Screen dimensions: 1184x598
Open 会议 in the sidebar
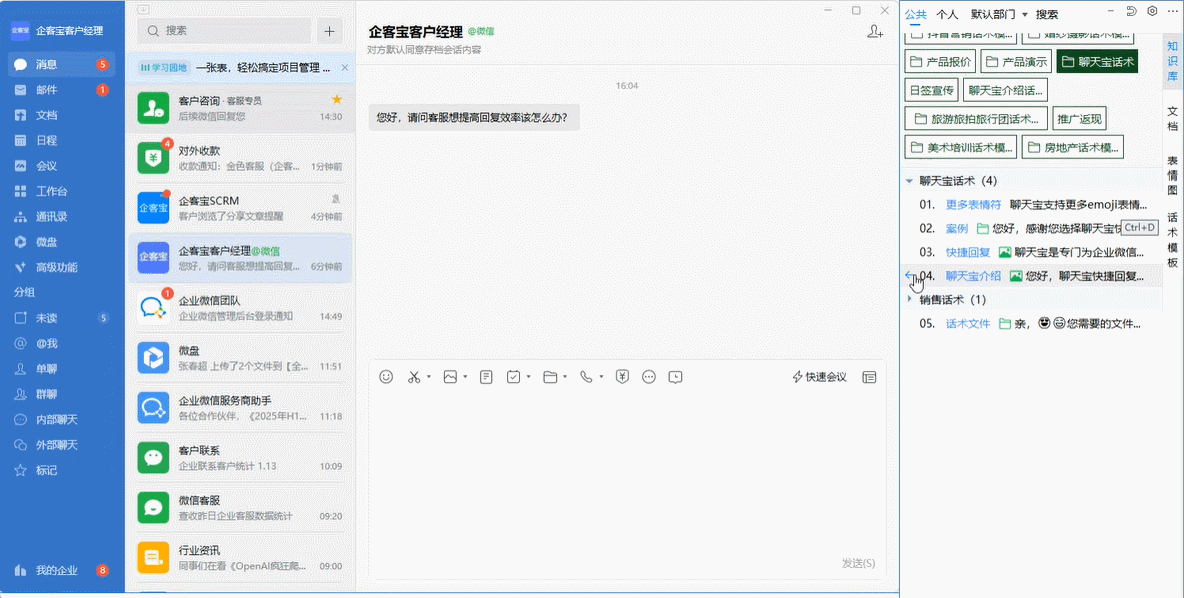click(x=62, y=165)
